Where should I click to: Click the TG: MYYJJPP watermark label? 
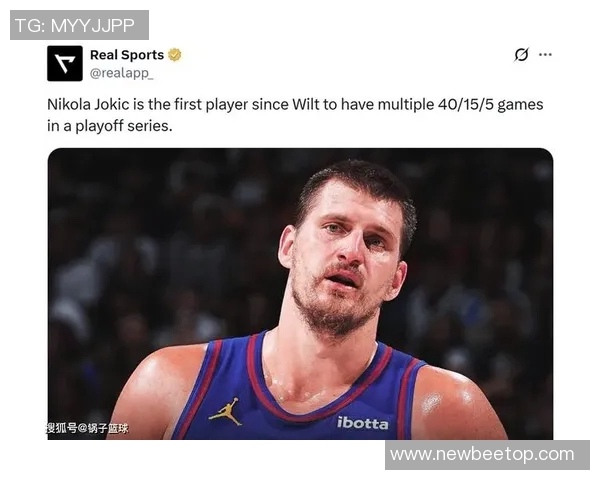(x=79, y=25)
